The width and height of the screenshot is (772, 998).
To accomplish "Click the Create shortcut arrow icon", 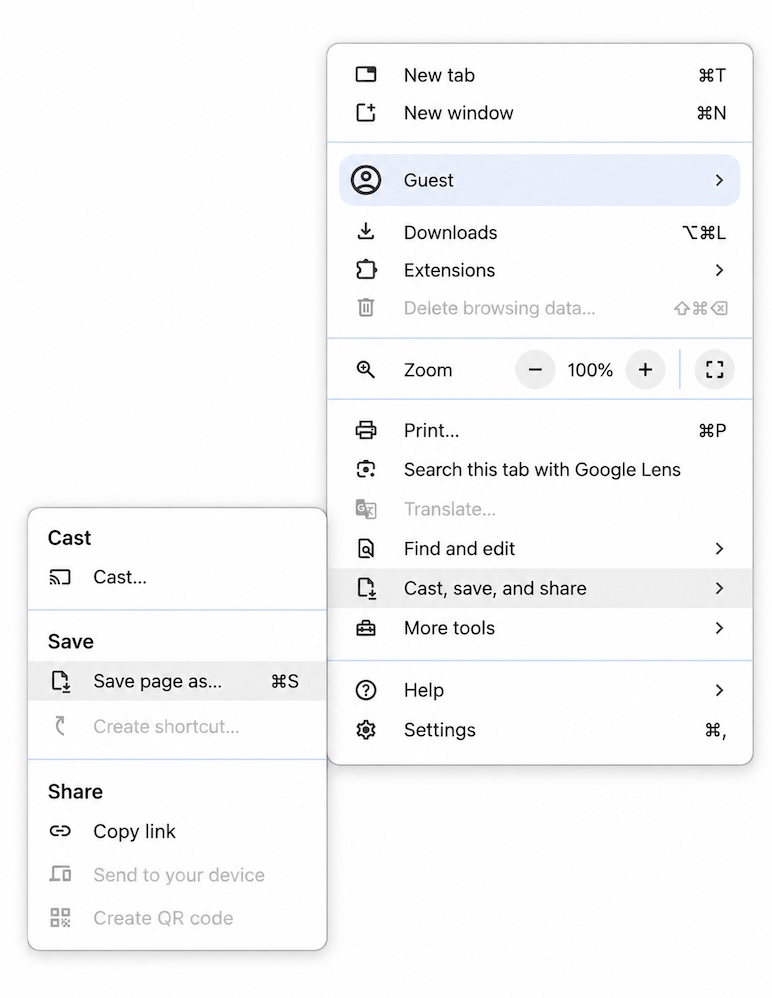I will point(60,726).
